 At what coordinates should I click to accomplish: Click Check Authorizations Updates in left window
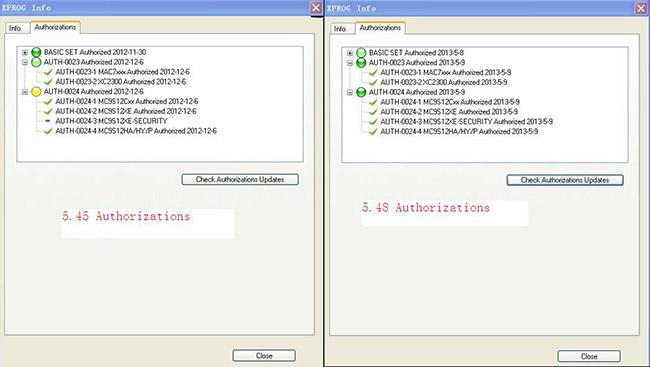240,180
